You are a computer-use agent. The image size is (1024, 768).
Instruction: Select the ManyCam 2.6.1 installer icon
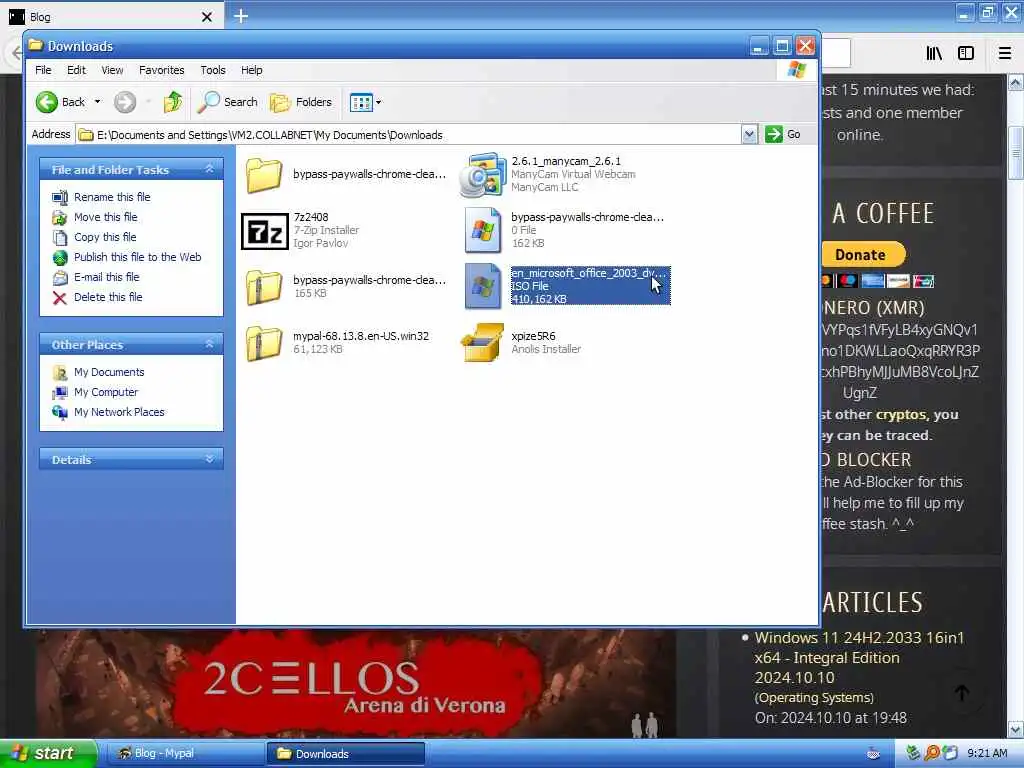(x=483, y=175)
